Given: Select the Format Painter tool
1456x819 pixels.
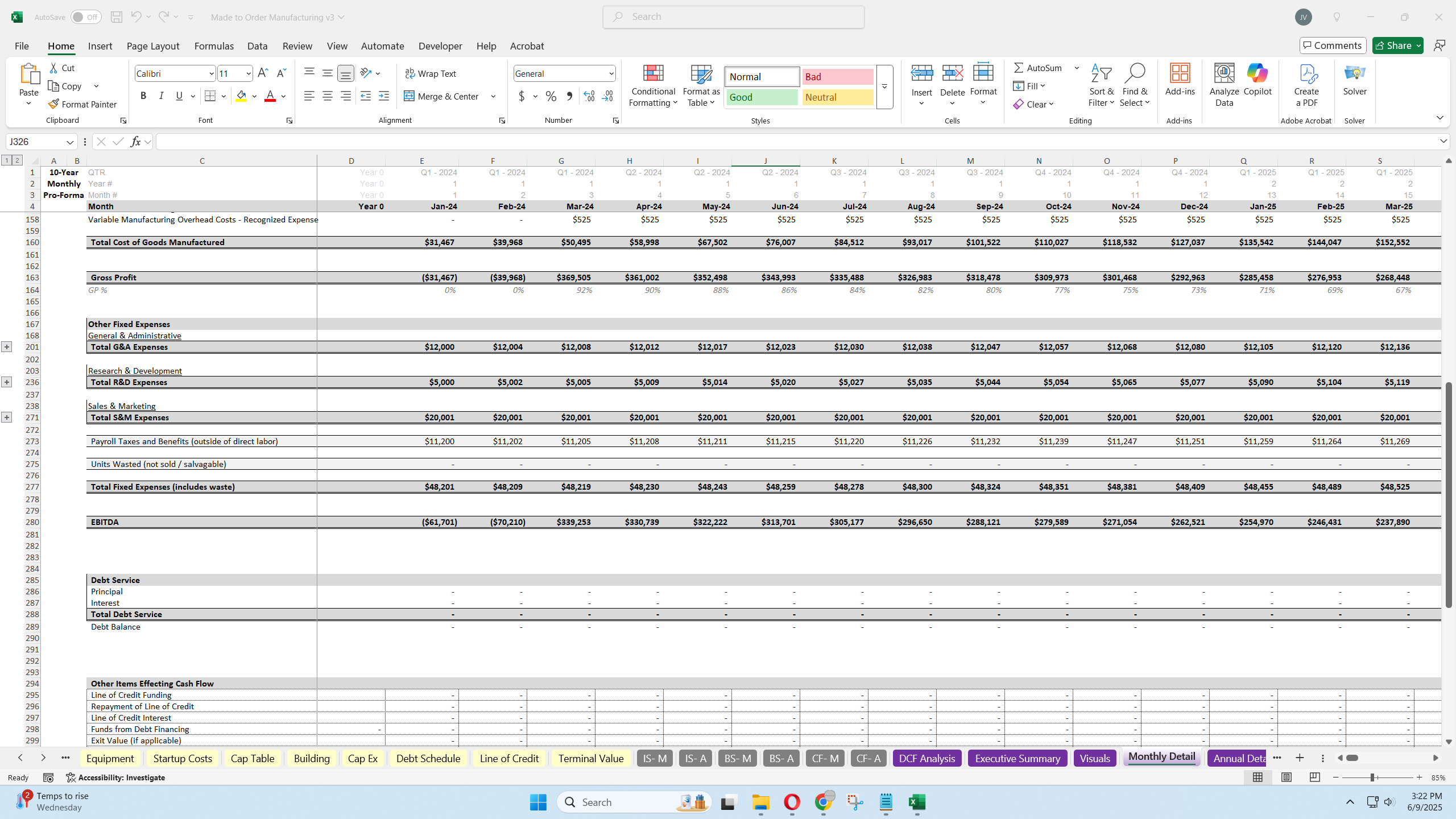Looking at the screenshot, I should [x=82, y=104].
